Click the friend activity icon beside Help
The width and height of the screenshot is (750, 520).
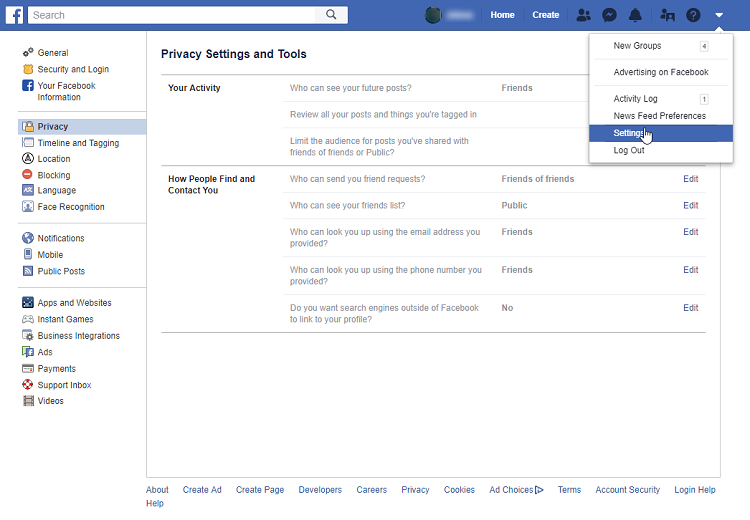pos(667,15)
